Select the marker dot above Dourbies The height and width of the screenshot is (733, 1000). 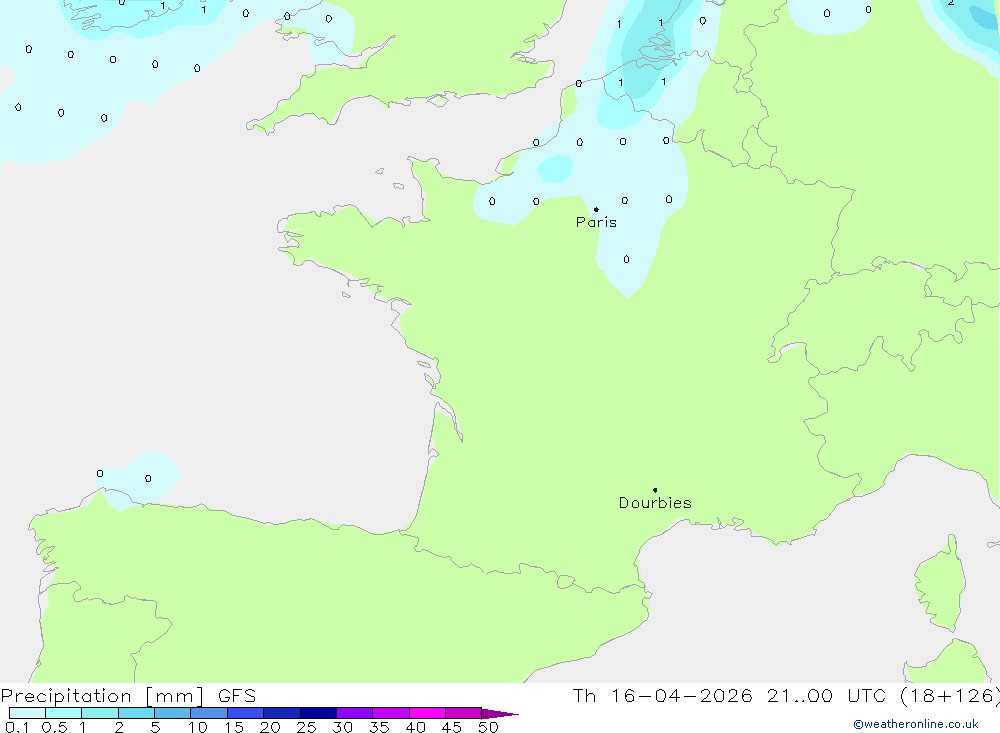(655, 490)
